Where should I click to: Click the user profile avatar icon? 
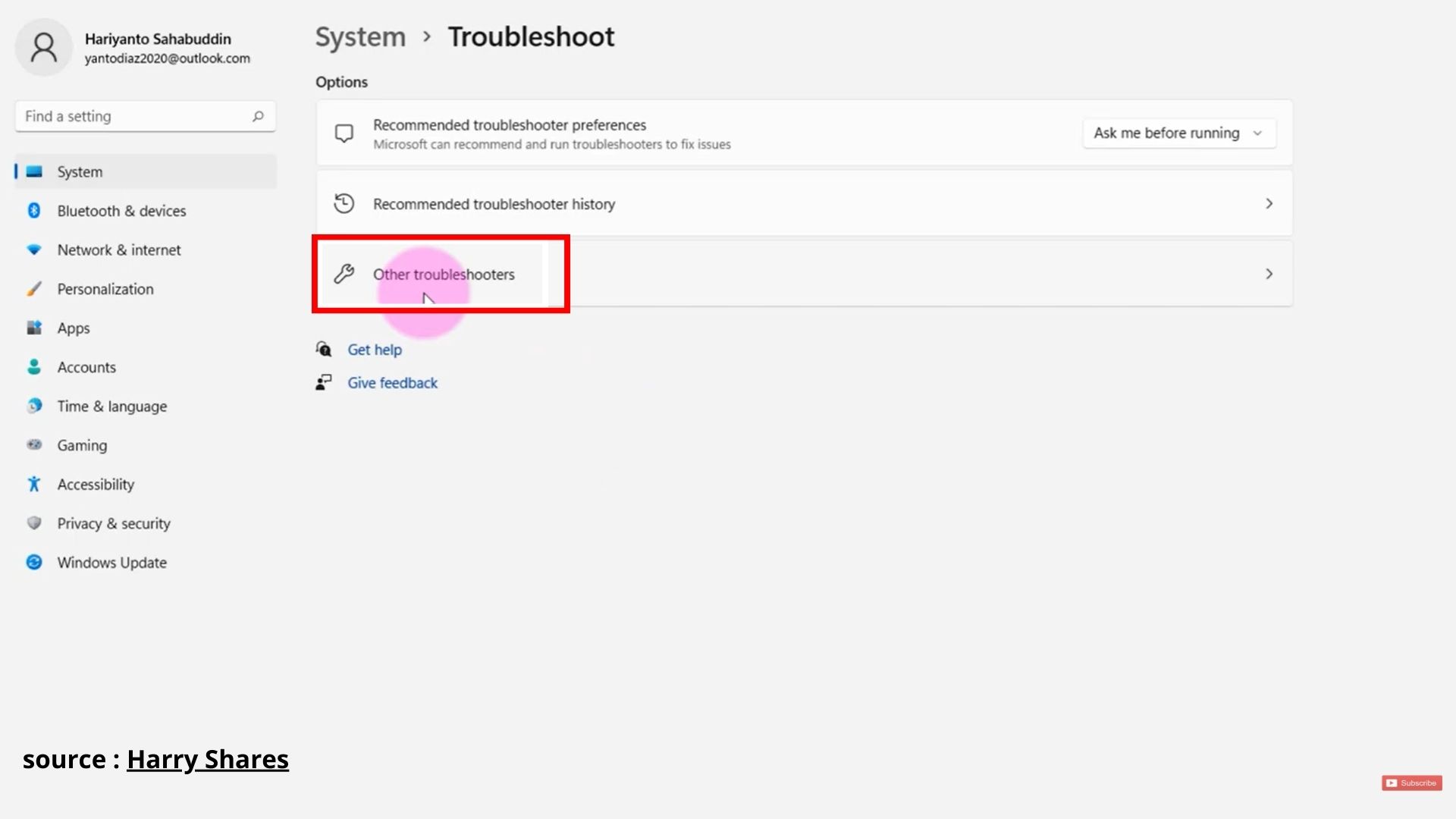pyautogui.click(x=44, y=48)
